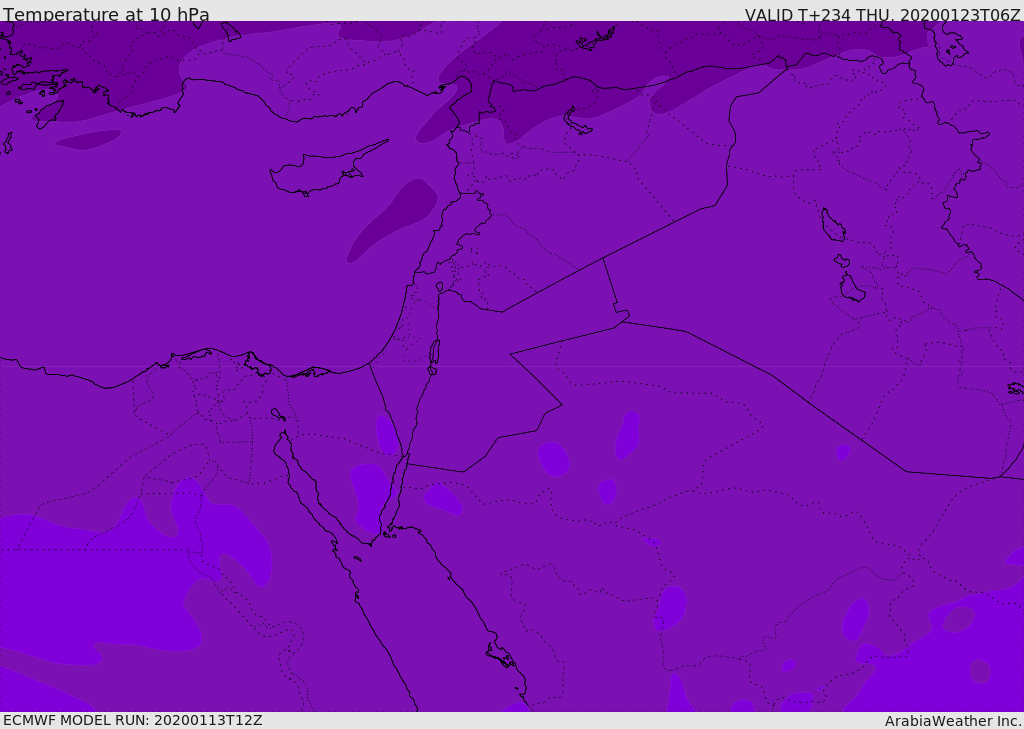Click the 'ECMWF MODEL RUN: 20200113T12Z' footer text

(x=133, y=720)
